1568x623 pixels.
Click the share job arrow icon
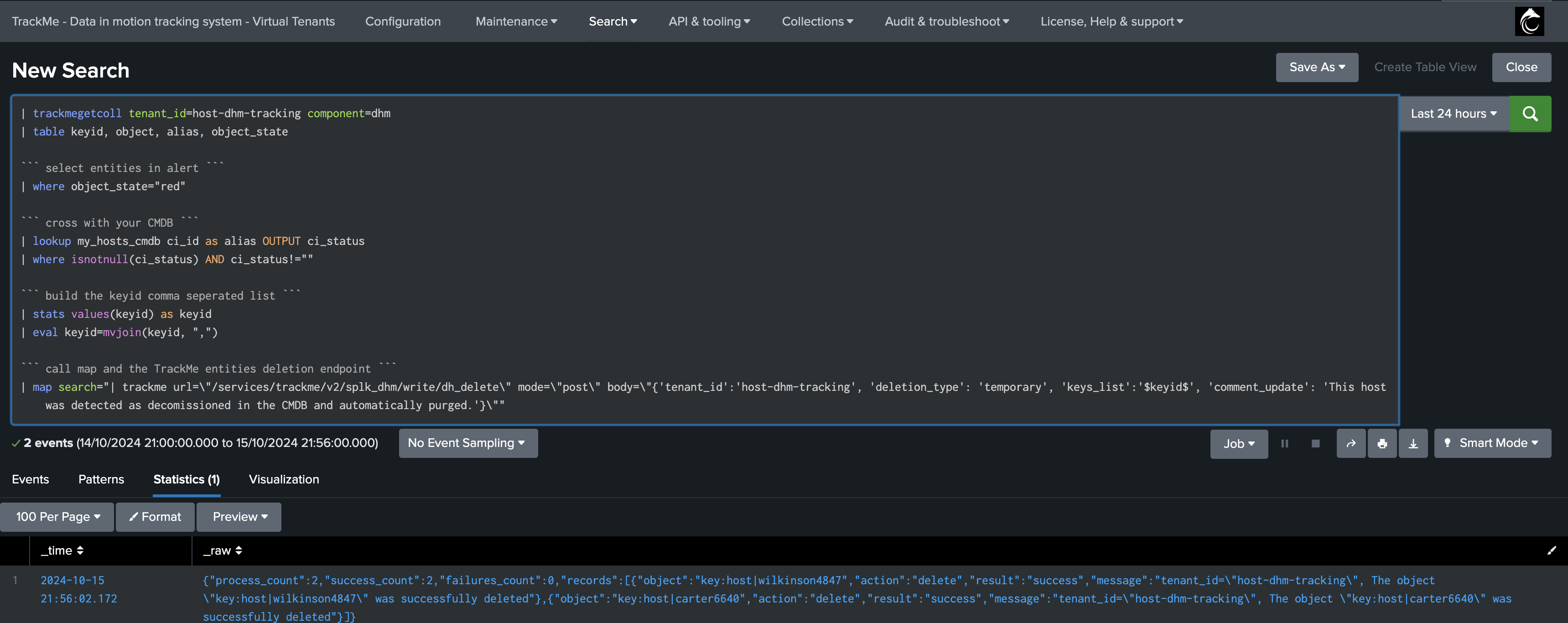coord(1351,443)
